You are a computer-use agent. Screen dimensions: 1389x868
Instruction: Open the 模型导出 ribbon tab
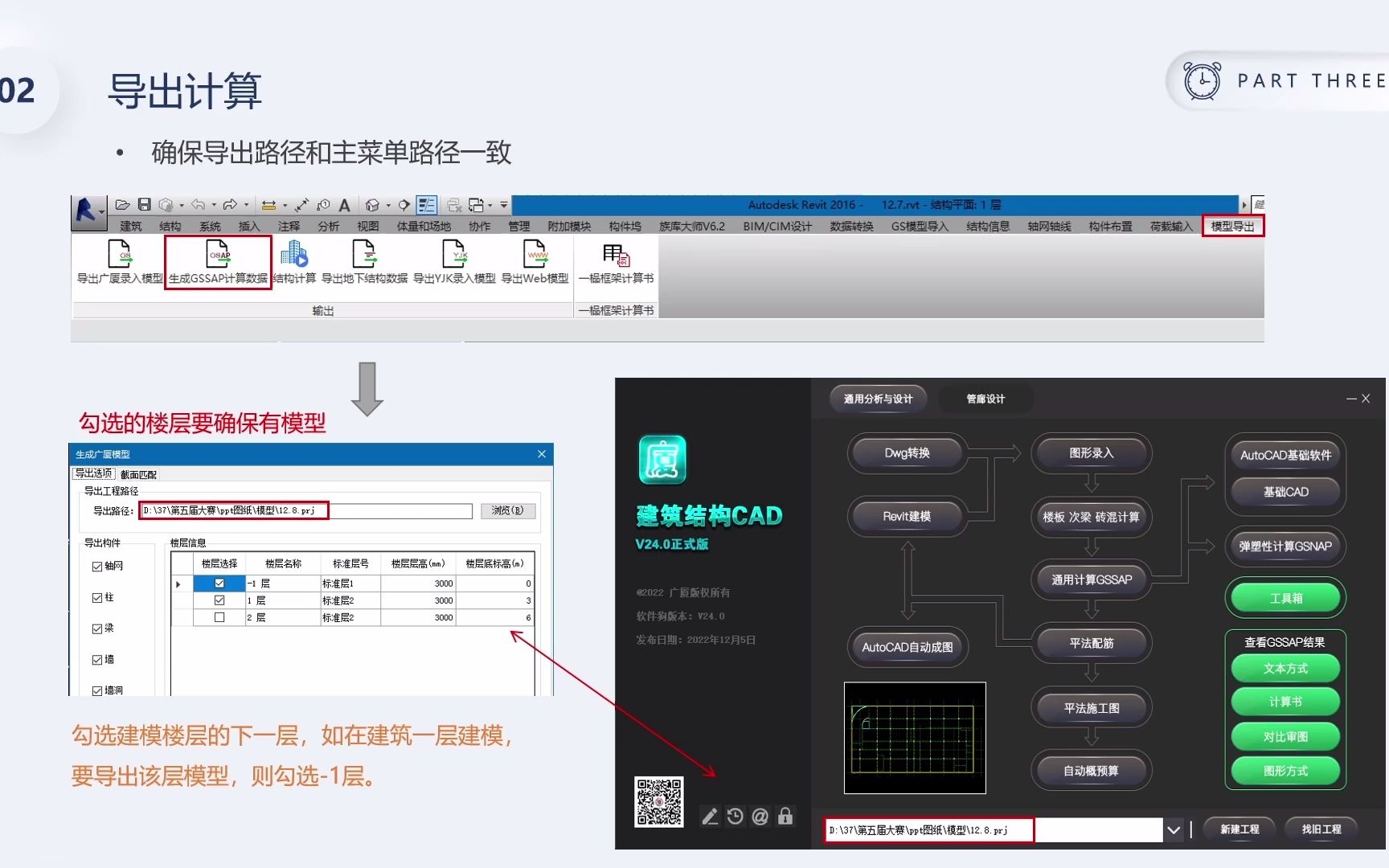coord(1232,227)
